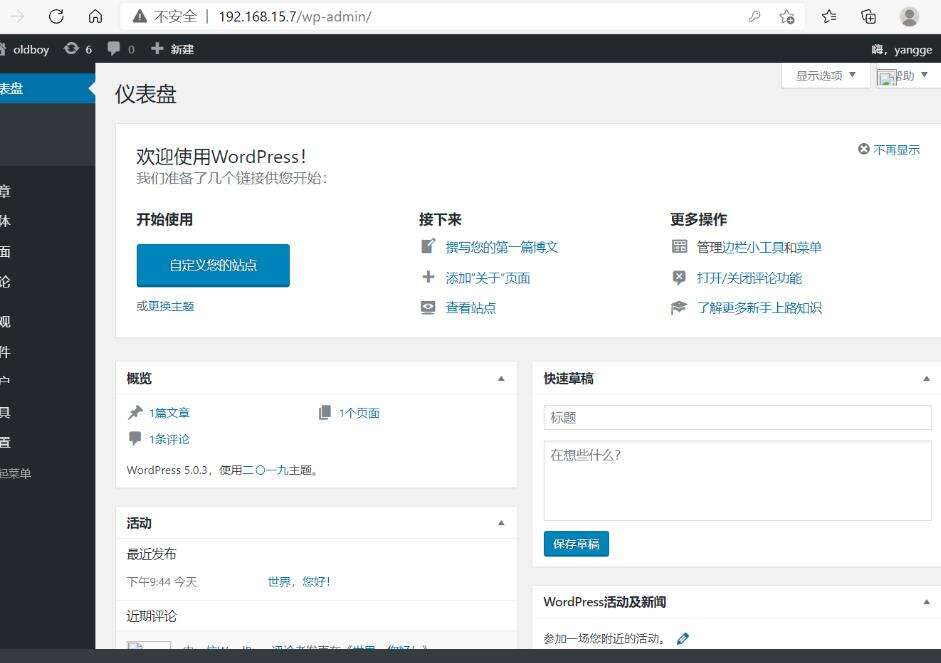The width and height of the screenshot is (941, 663).
Task: Open the comments bubble icon showing 0
Action: click(x=121, y=49)
